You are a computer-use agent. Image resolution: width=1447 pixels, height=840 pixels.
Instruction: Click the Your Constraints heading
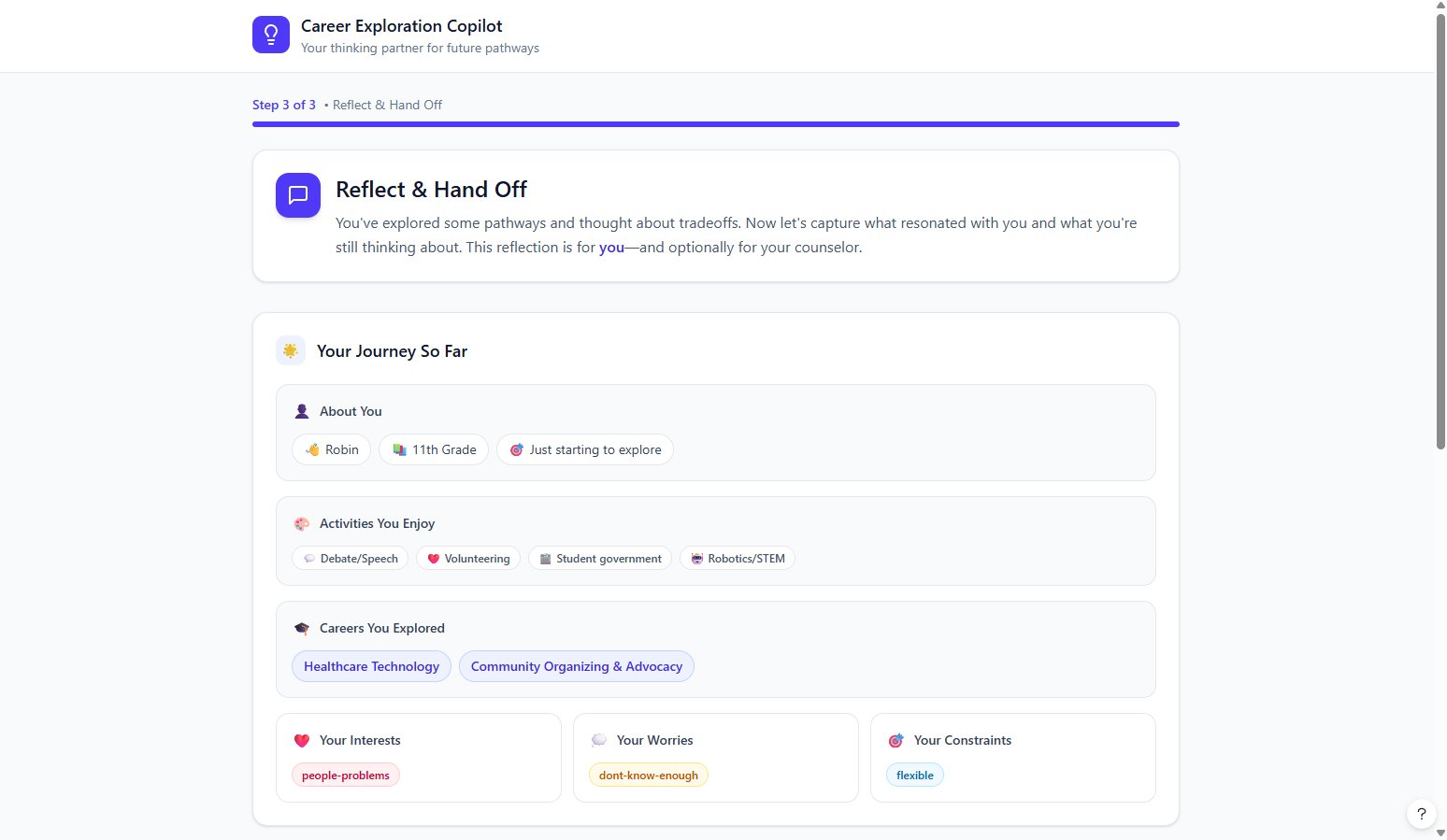(x=963, y=740)
